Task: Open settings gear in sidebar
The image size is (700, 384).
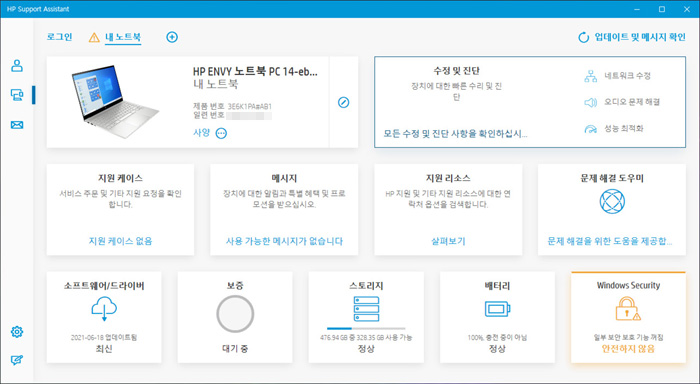Action: click(17, 332)
